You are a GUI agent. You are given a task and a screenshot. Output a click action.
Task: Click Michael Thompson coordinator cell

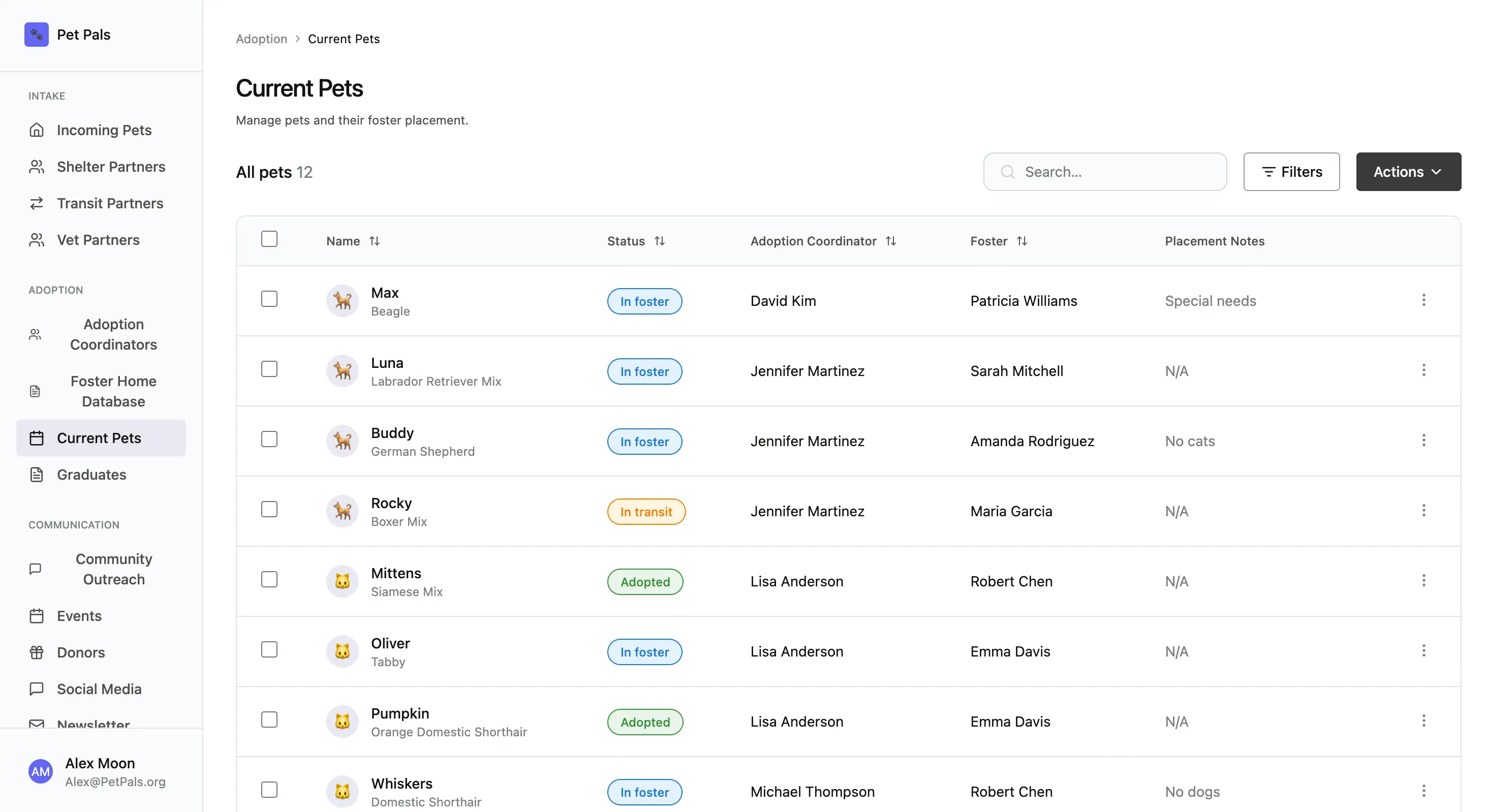(x=812, y=792)
